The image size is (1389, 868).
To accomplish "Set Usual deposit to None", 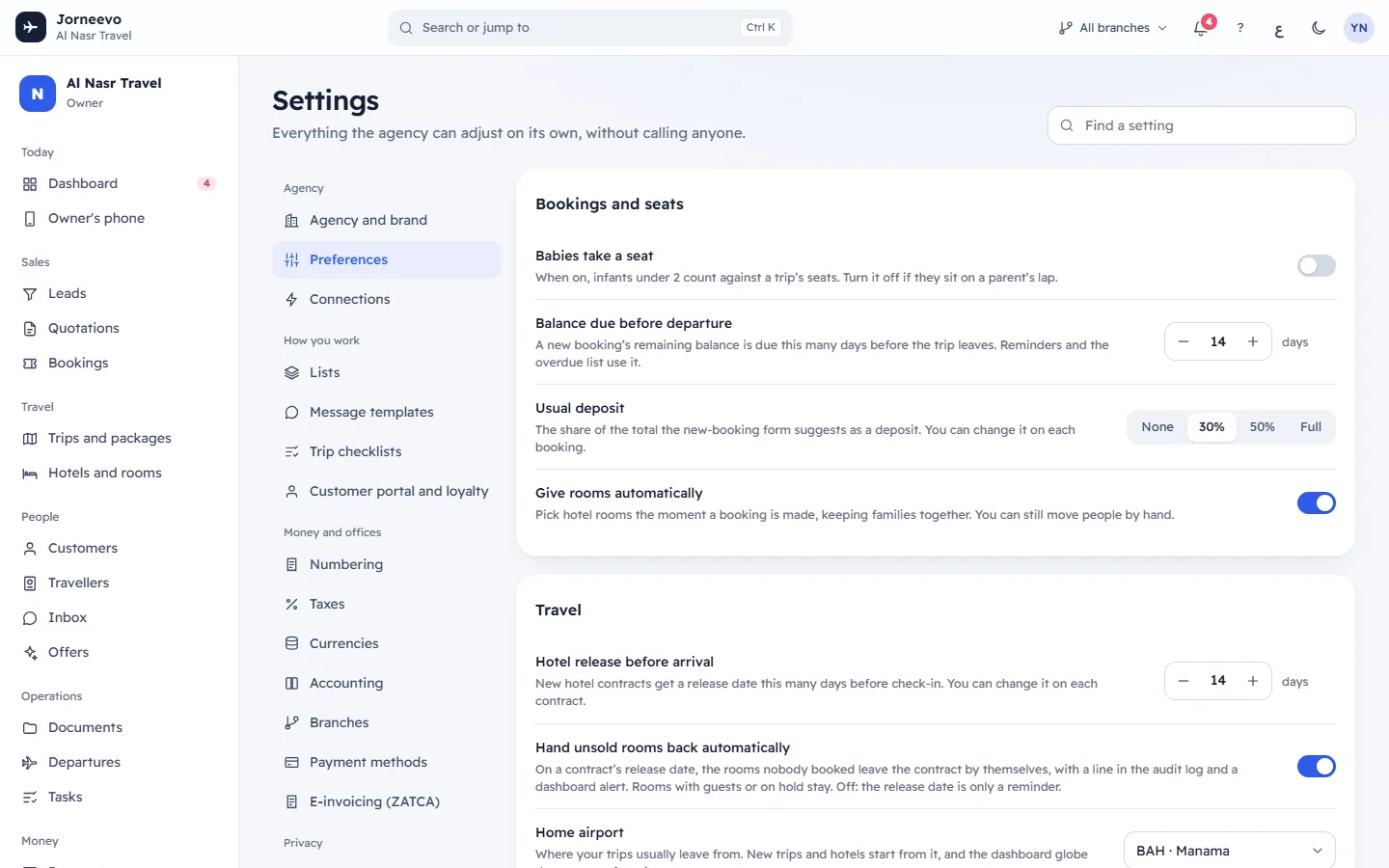I will (x=1157, y=427).
